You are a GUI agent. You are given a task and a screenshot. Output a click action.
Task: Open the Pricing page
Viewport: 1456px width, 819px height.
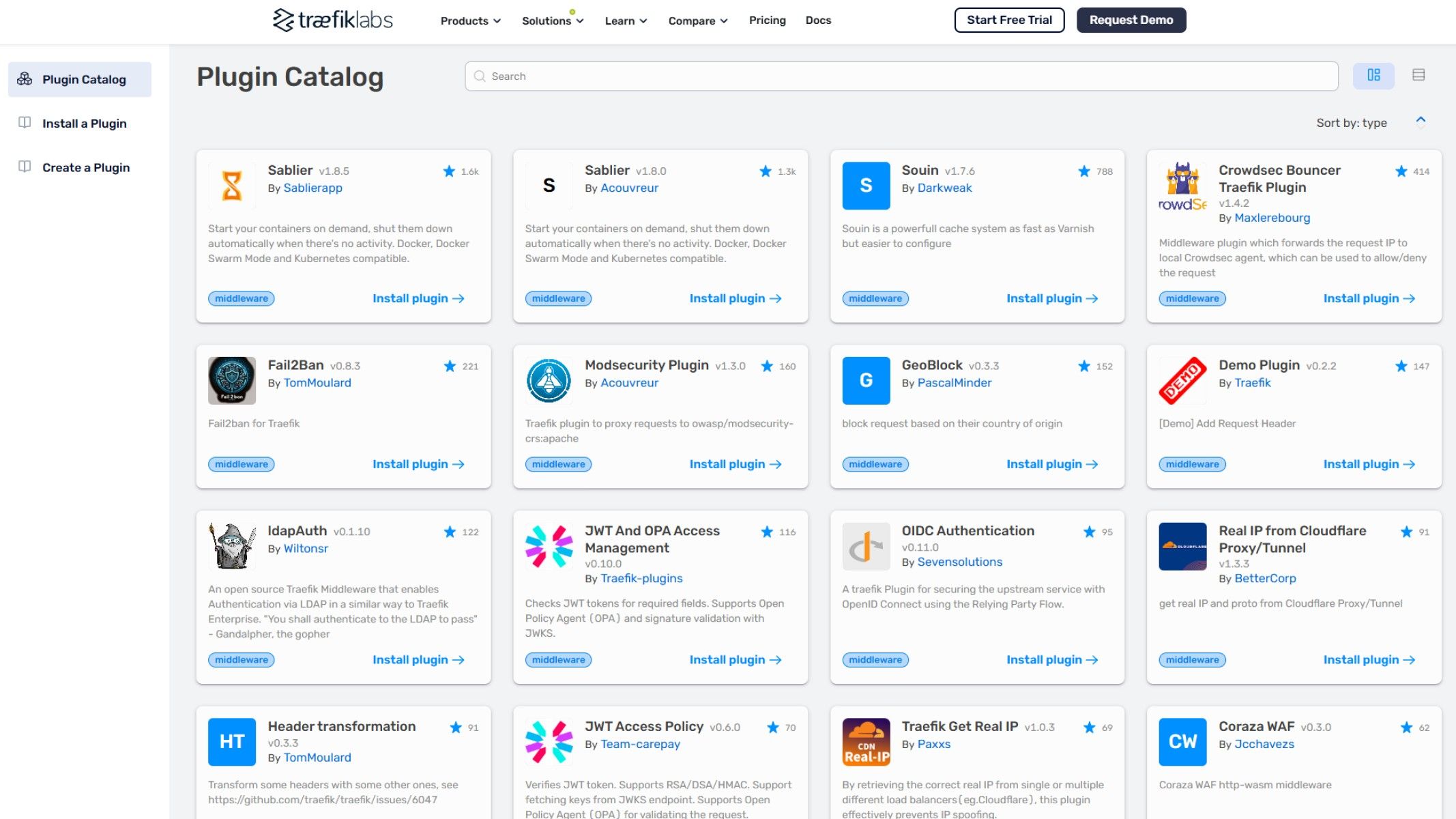coord(767,20)
